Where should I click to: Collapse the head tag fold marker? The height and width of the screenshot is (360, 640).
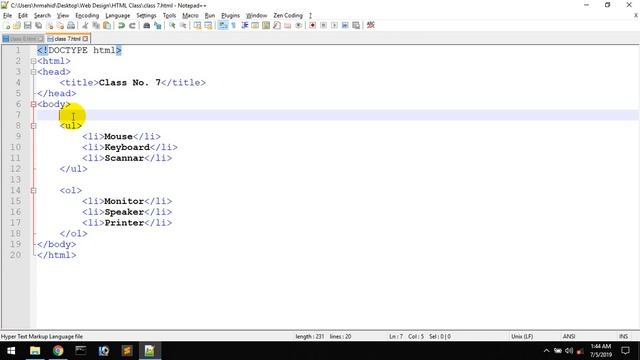point(33,72)
